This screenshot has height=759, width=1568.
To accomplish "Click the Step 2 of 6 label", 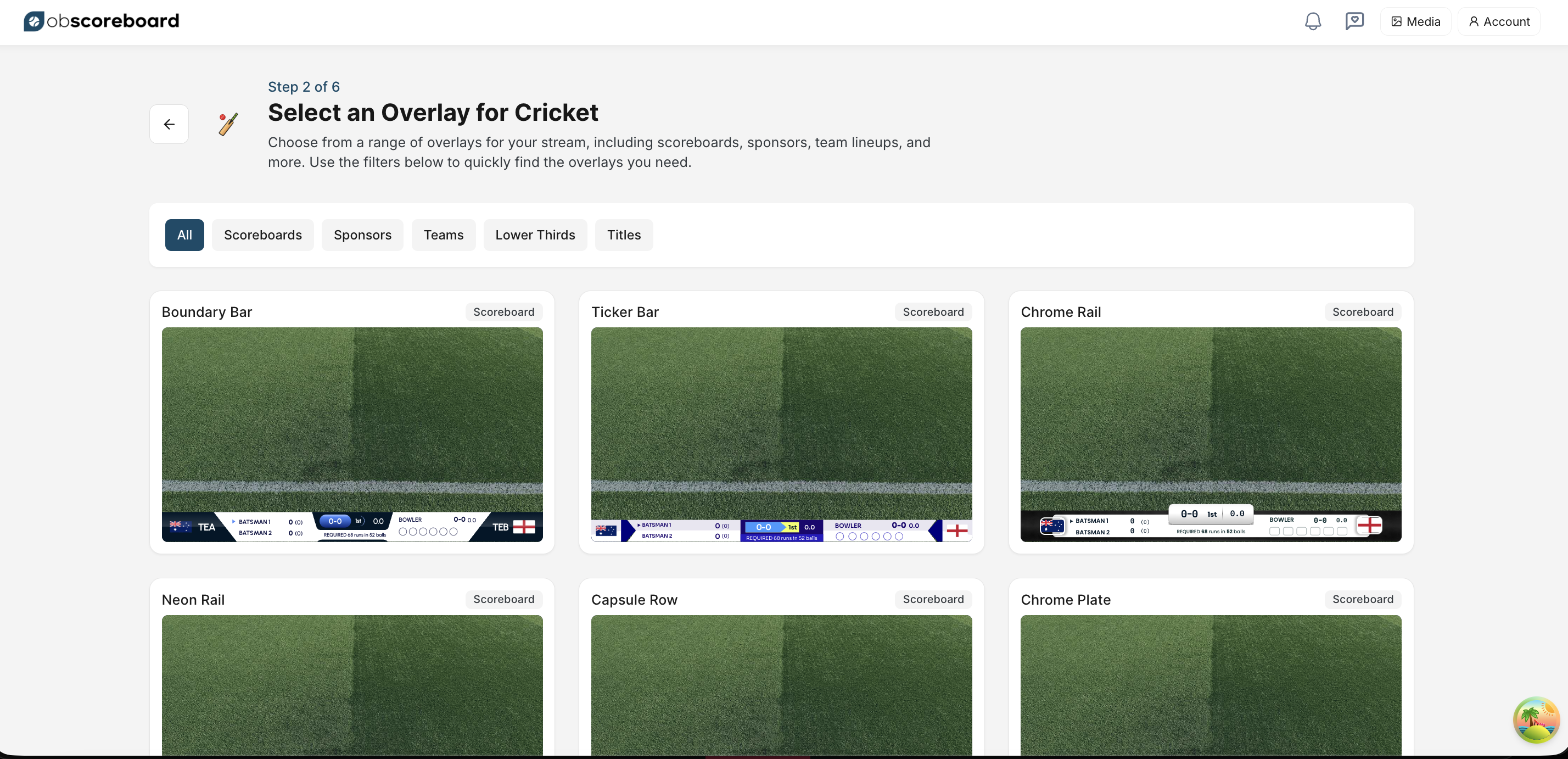I will [304, 87].
